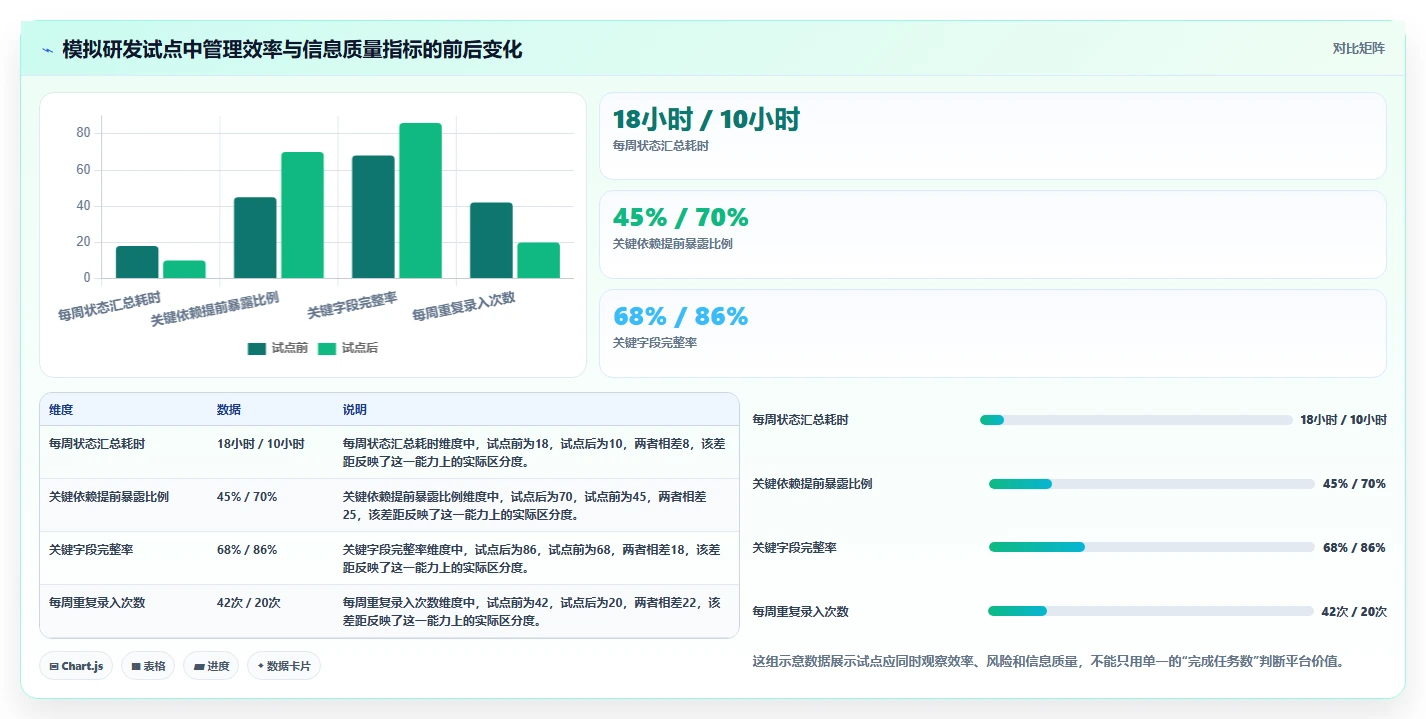The image size is (1426, 719).
Task: Click table cell 关键依赖提前暴露比例
Action: point(109,497)
